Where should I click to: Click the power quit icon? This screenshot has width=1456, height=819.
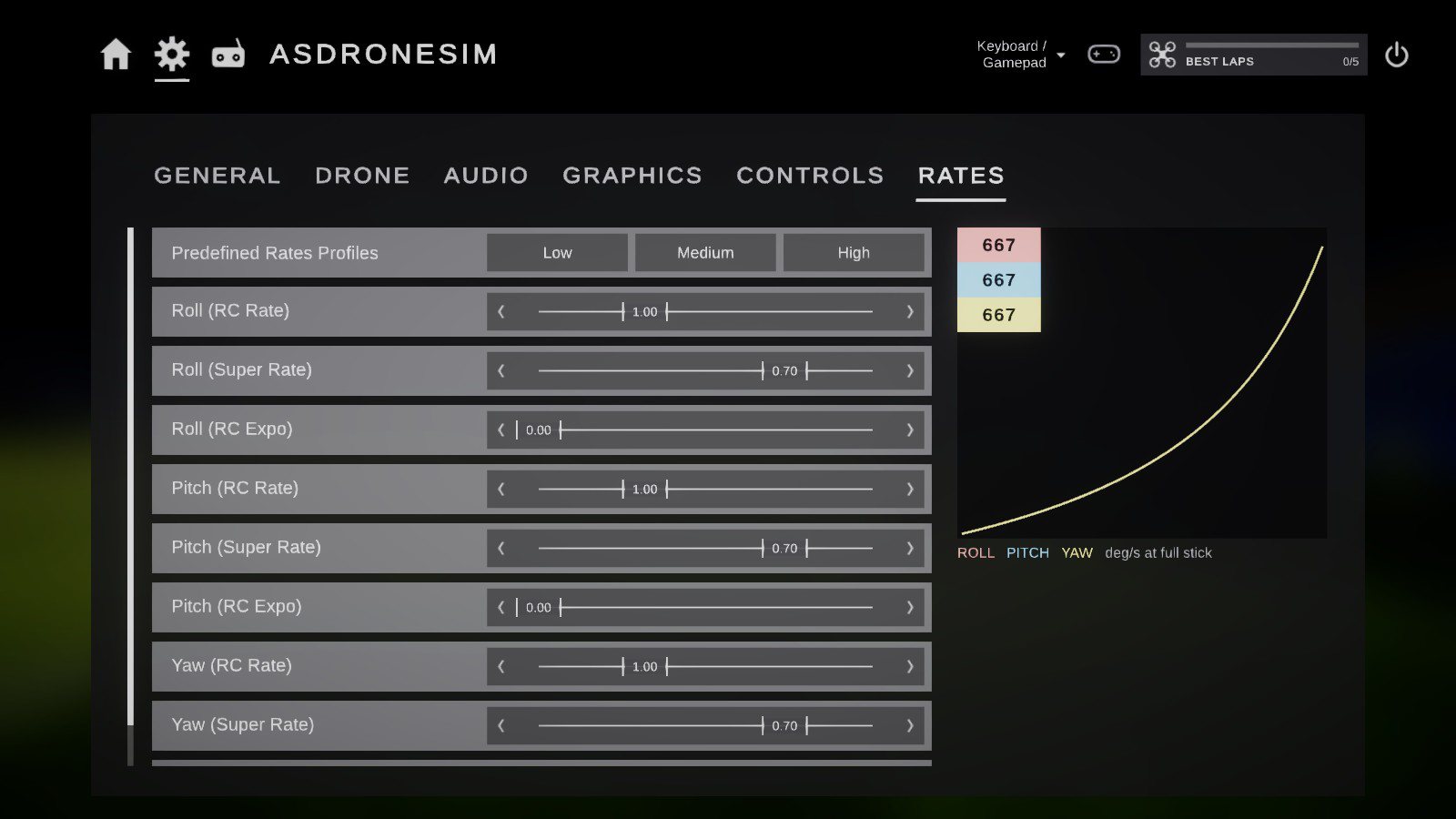point(1397,56)
